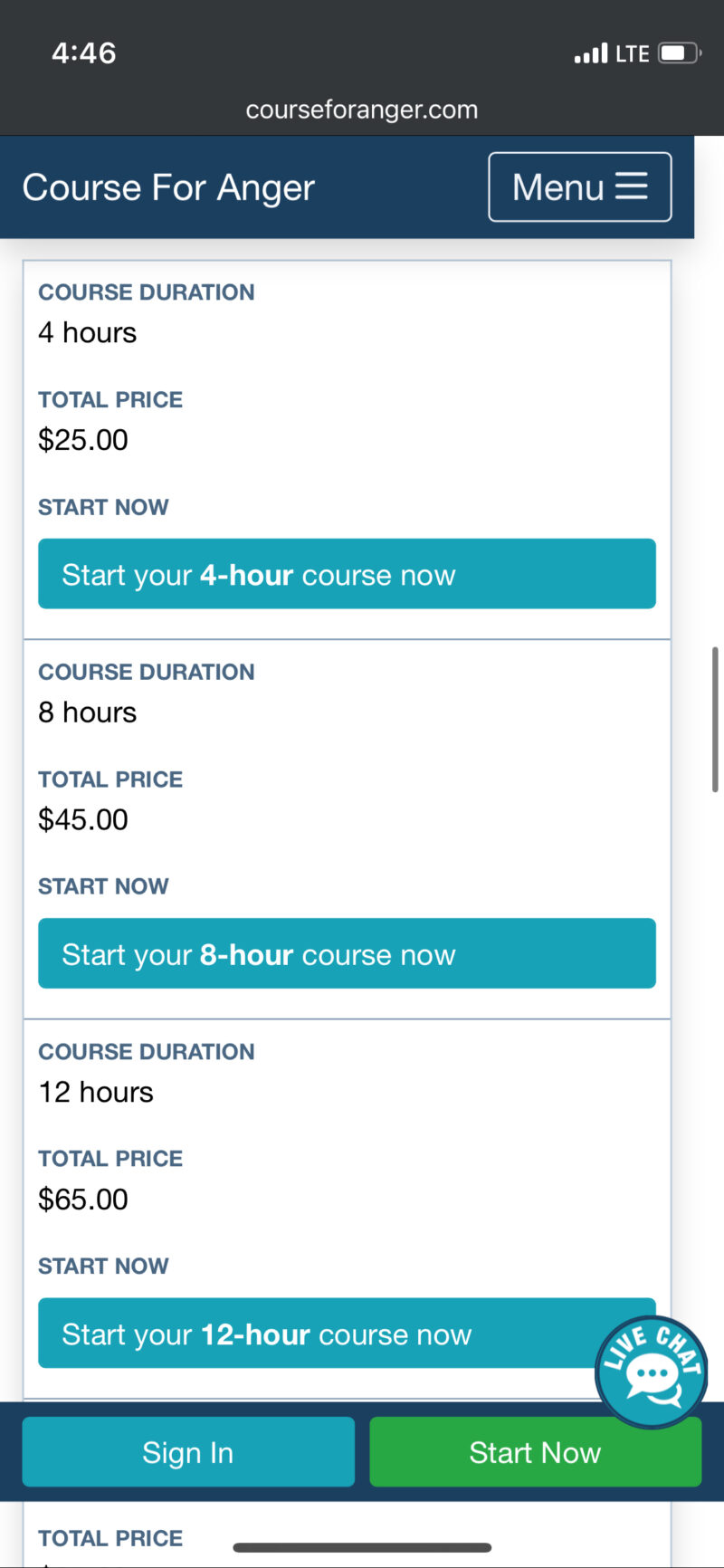Tap the battery status icon
This screenshot has height=1568, width=724.
pos(680,53)
